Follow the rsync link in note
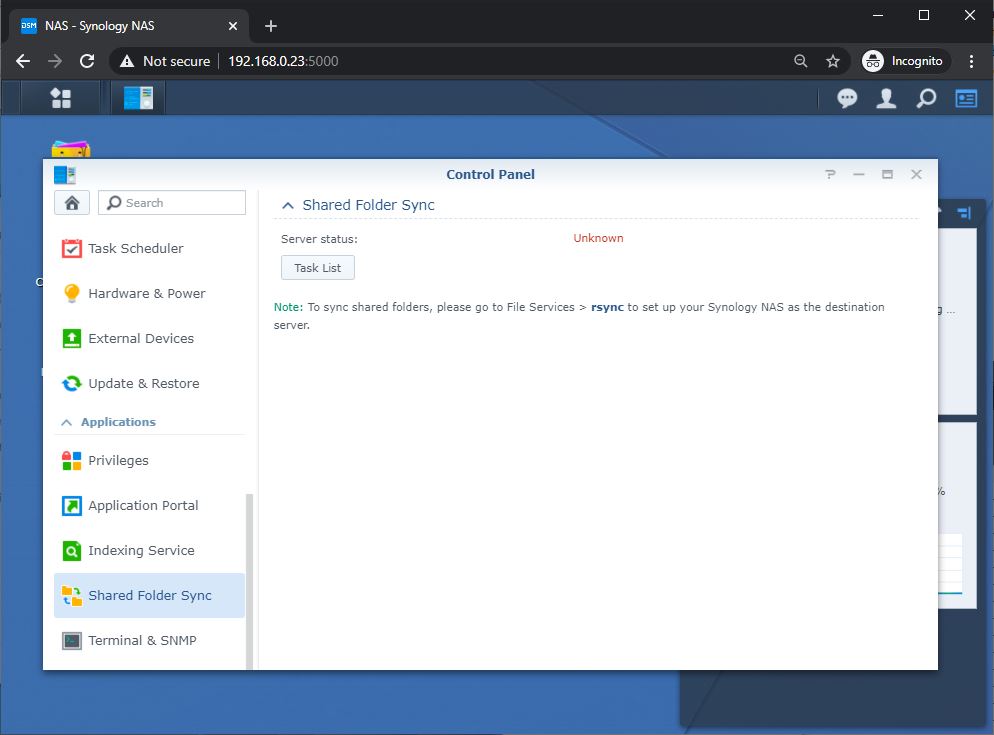 coord(607,307)
